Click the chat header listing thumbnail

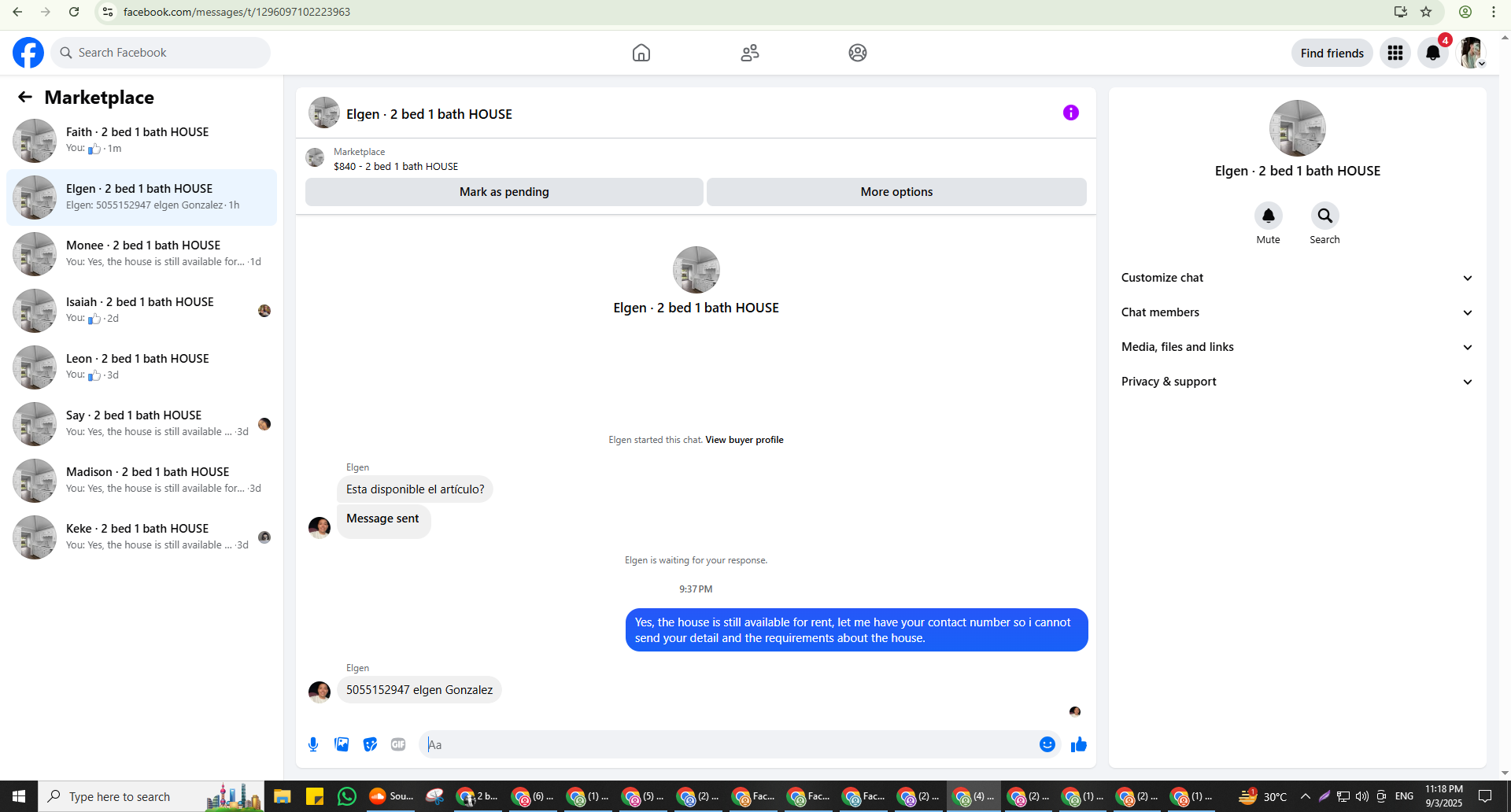[x=324, y=113]
